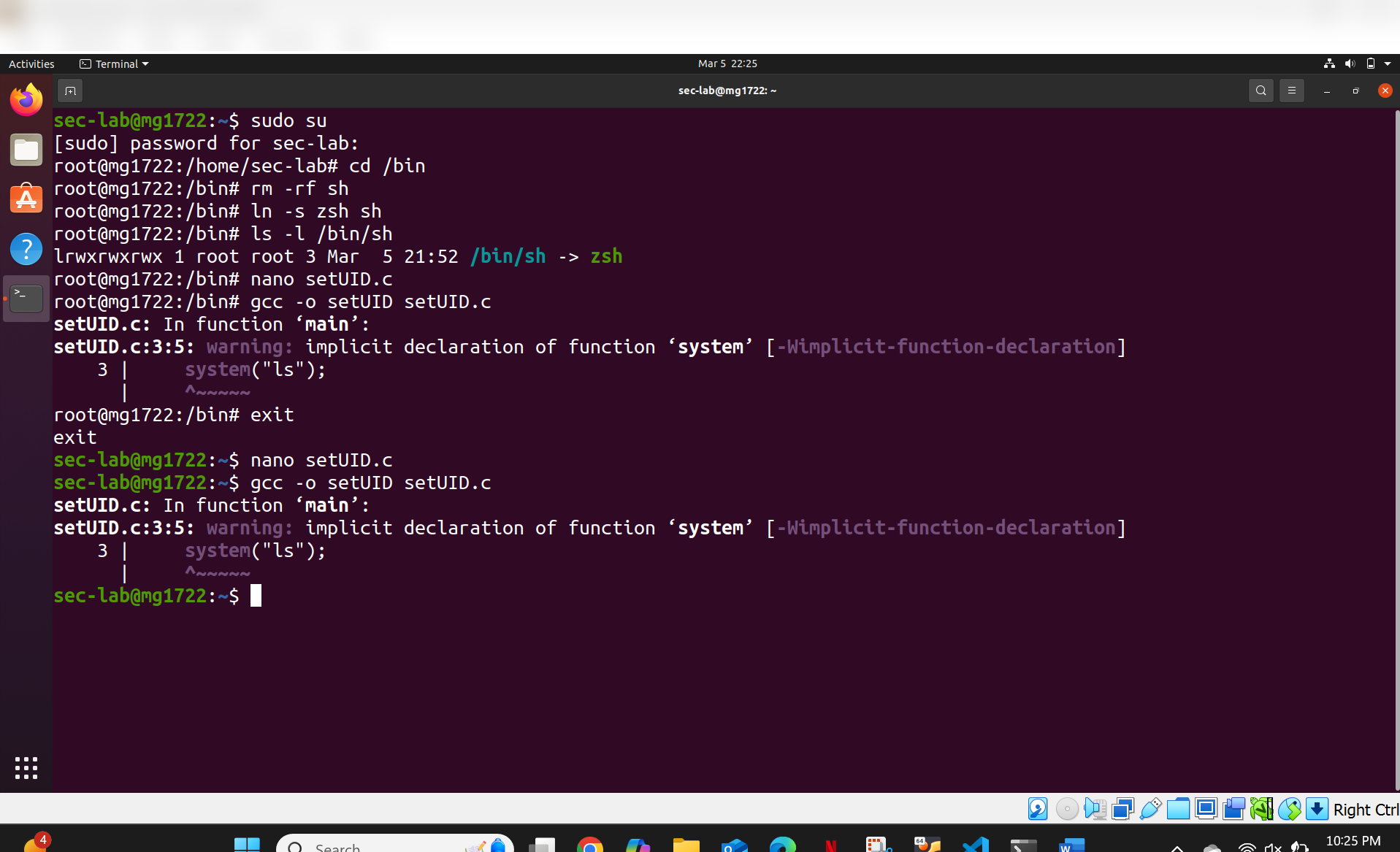Image resolution: width=1400 pixels, height=852 pixels.
Task: Open Chrome from Windows taskbar
Action: pyautogui.click(x=589, y=845)
